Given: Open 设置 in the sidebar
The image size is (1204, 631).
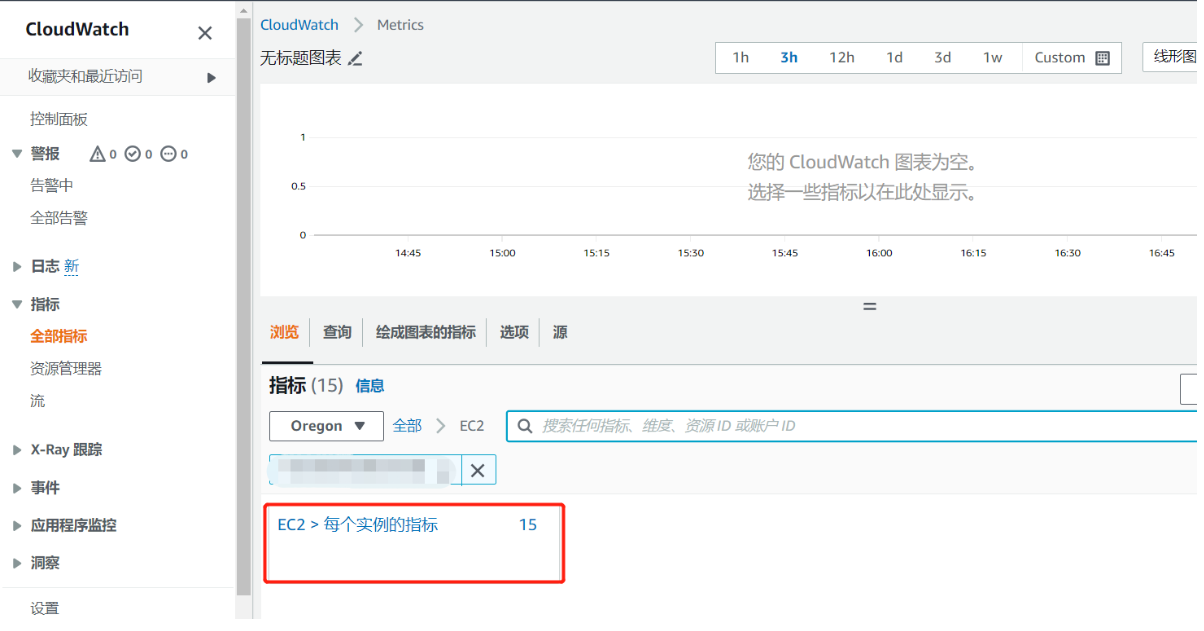Looking at the screenshot, I should point(45,608).
